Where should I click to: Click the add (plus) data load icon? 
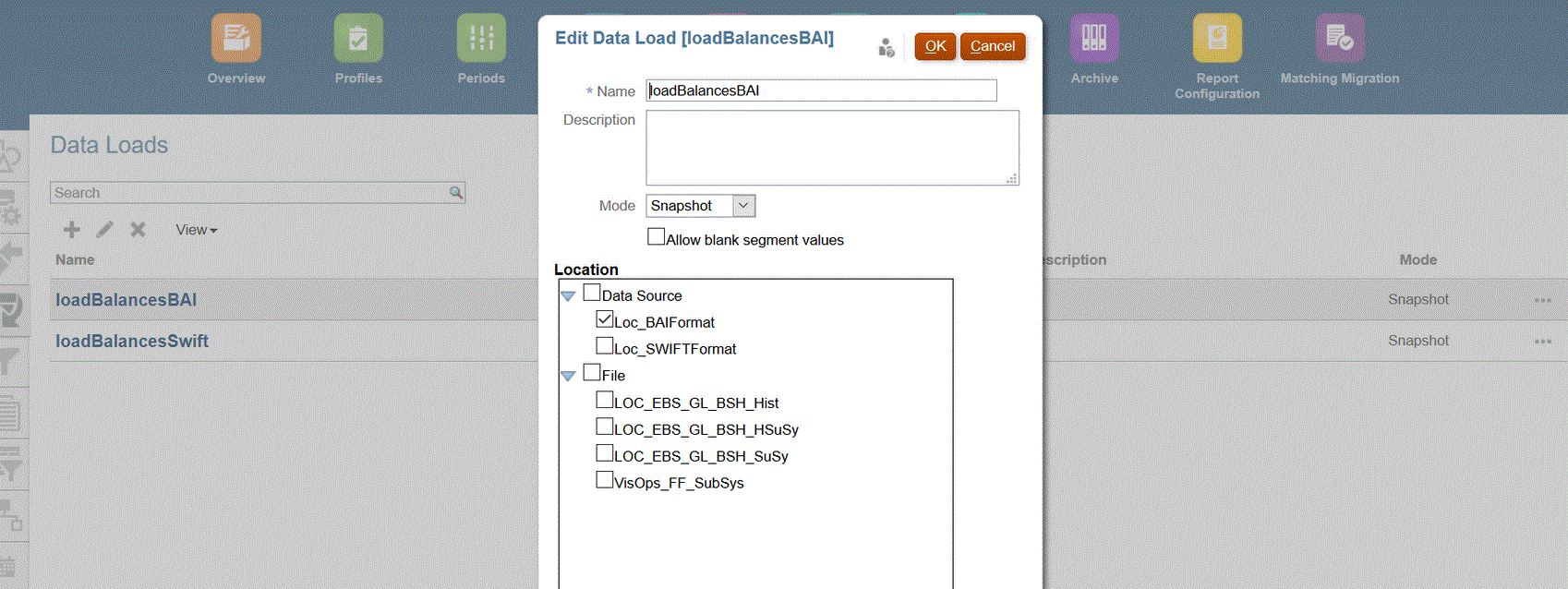(x=71, y=230)
